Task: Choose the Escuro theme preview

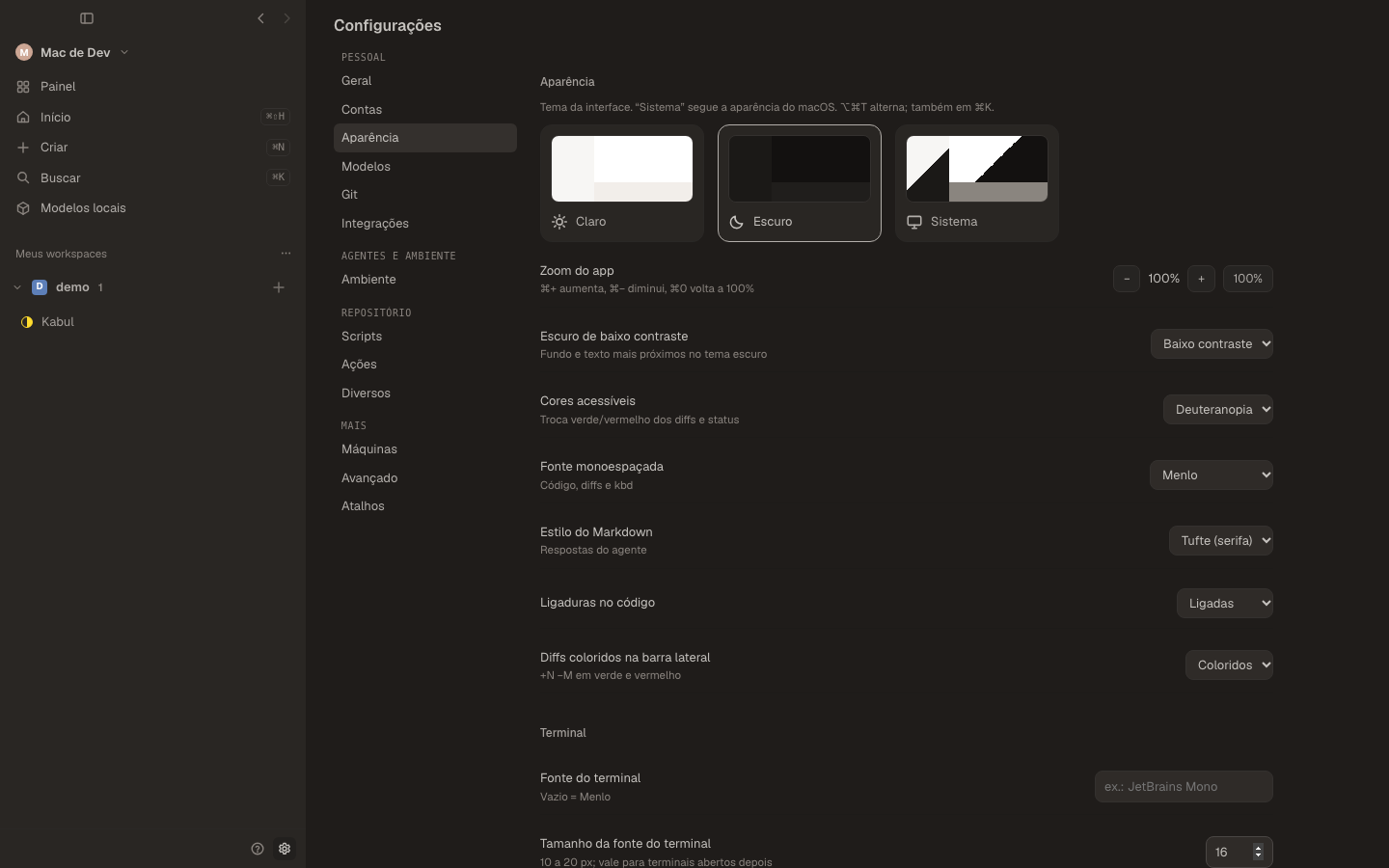Action: [x=800, y=169]
